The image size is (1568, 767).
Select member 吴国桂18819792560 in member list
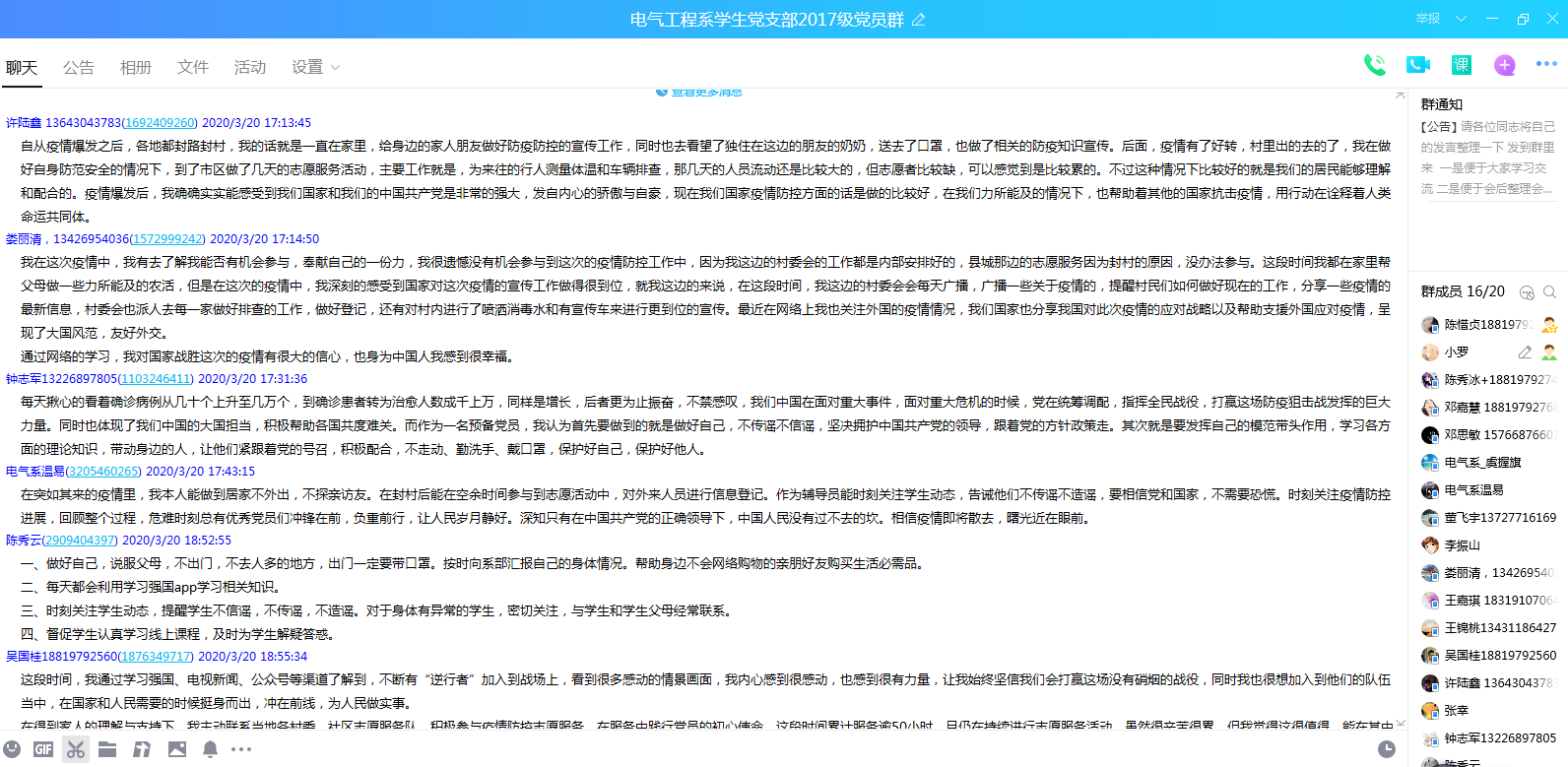[1487, 656]
